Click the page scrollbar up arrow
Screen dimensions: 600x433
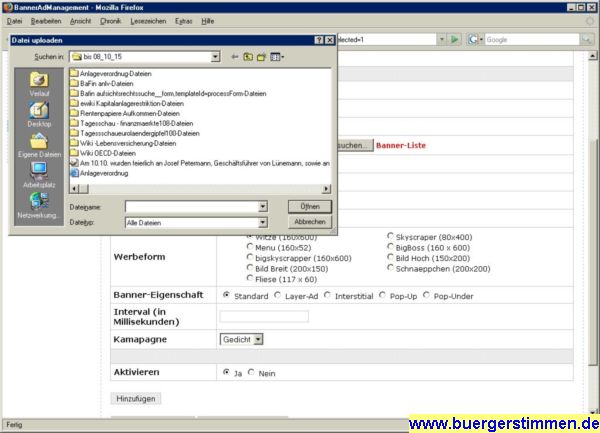(x=592, y=57)
